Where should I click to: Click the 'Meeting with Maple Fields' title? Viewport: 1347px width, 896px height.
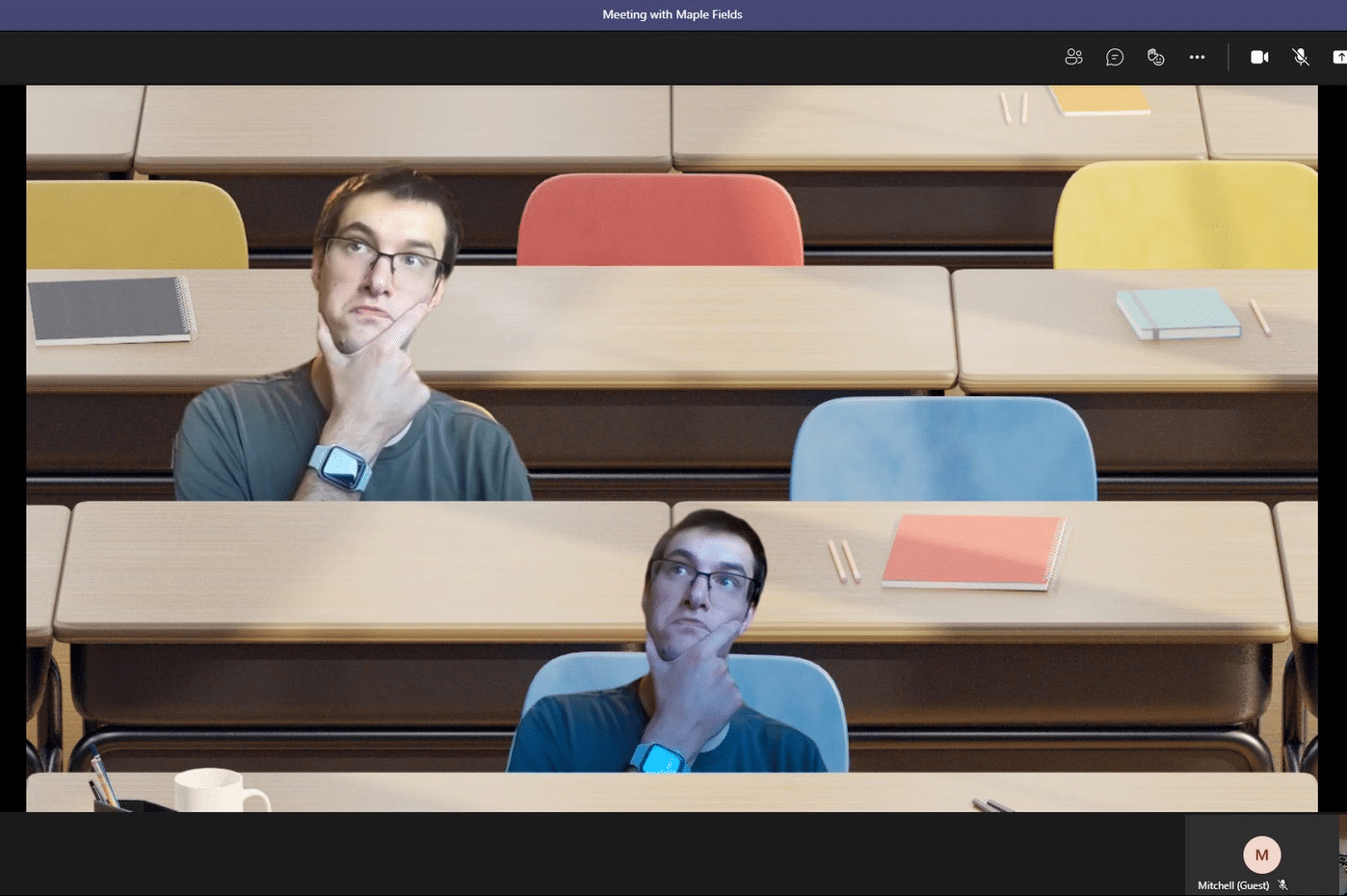[673, 14]
